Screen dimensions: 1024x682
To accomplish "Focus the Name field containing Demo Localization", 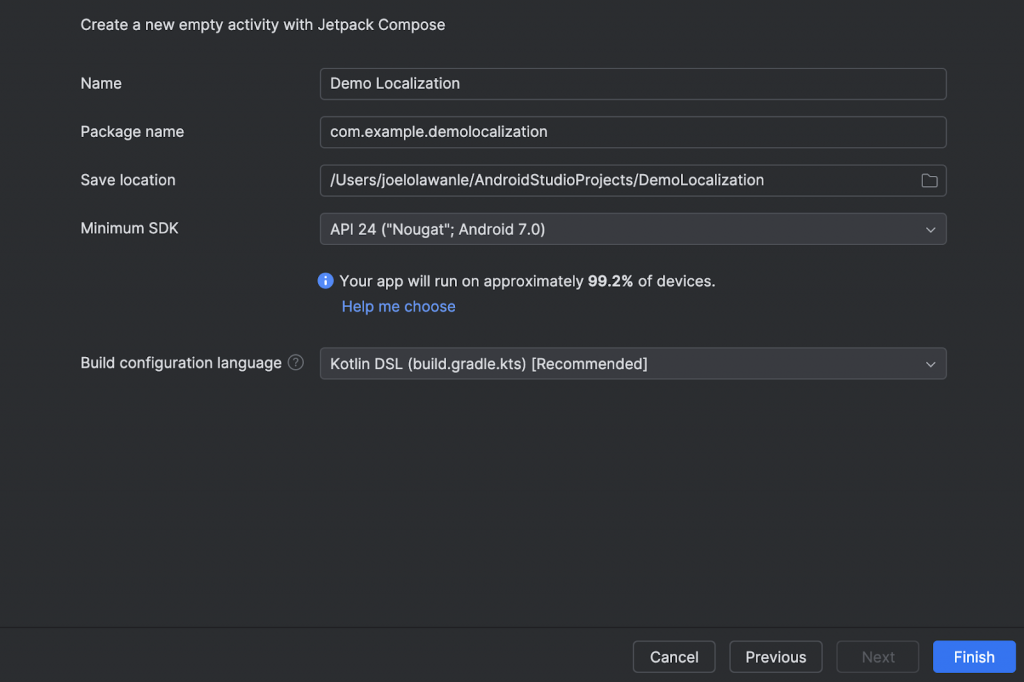I will pos(632,84).
